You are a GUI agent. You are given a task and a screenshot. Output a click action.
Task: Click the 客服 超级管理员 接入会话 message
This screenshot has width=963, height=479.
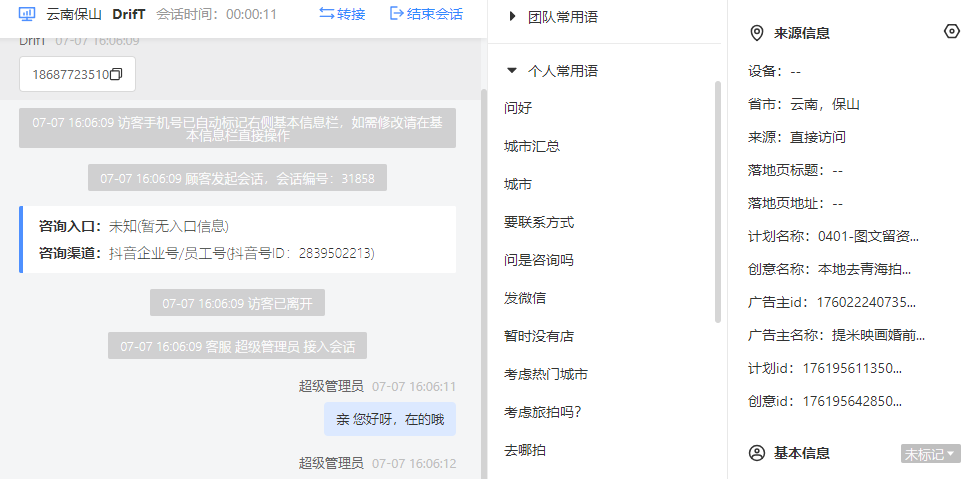pyautogui.click(x=237, y=346)
